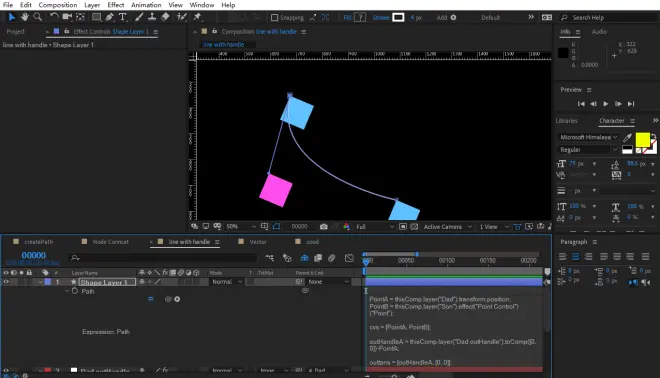Image resolution: width=660 pixels, height=378 pixels.
Task: Jump to last frame in Preview
Action: click(631, 104)
